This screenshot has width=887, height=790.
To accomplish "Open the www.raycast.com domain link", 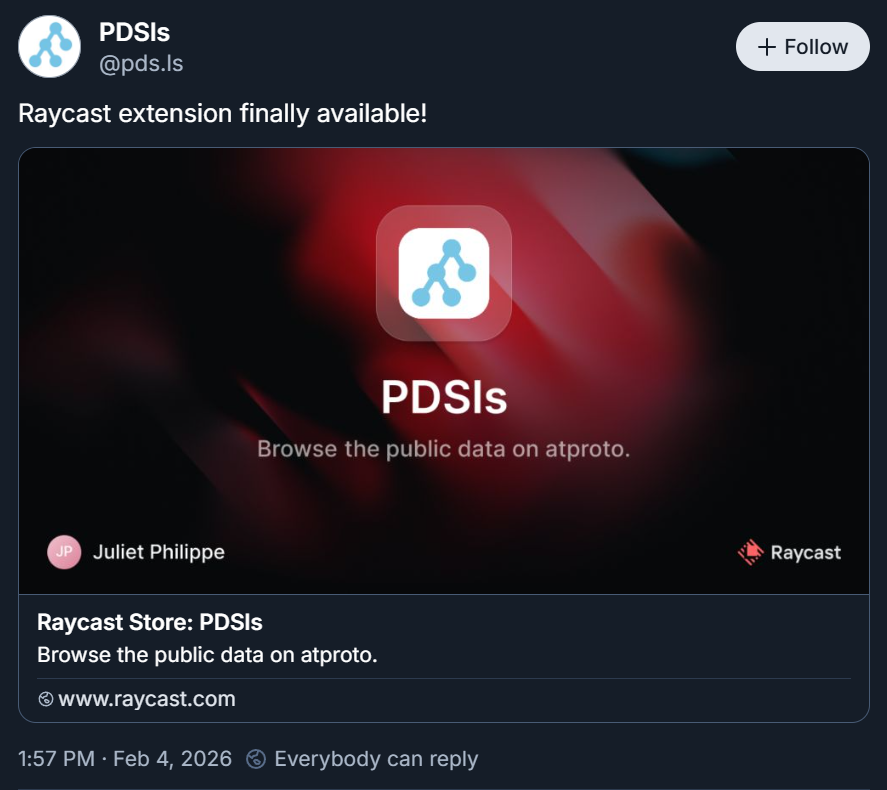I will tap(147, 699).
